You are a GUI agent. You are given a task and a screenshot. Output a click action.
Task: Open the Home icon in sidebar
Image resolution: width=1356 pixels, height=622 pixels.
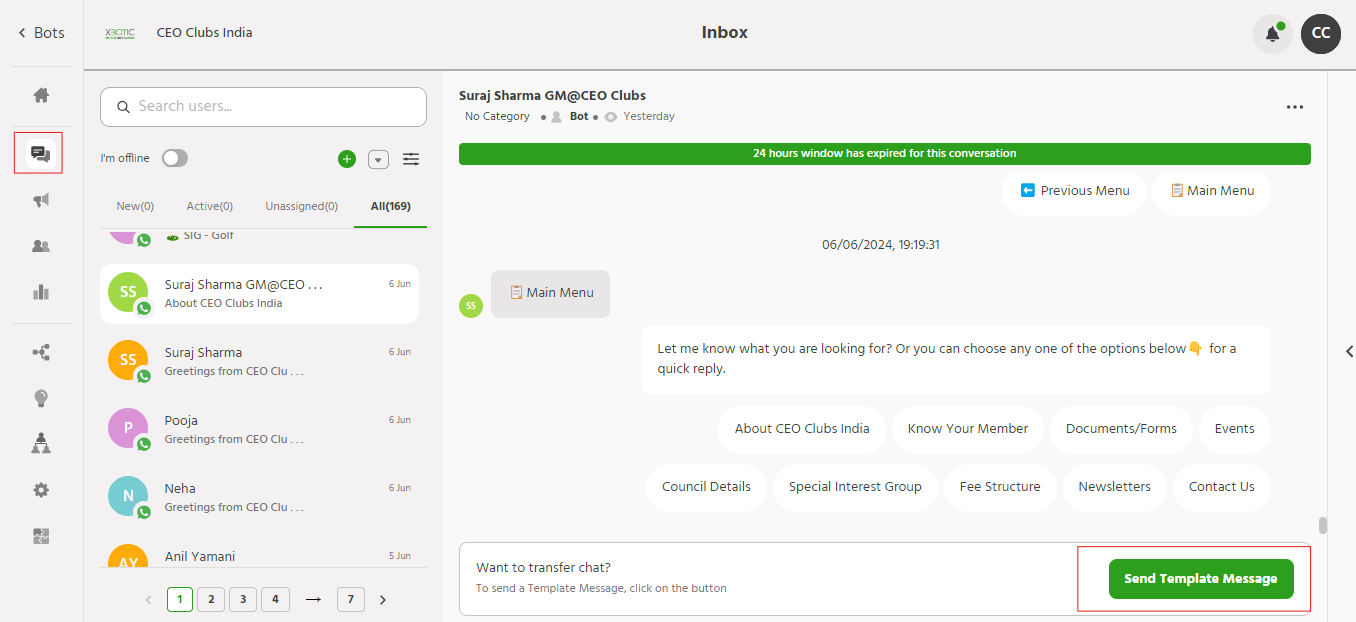pos(41,96)
